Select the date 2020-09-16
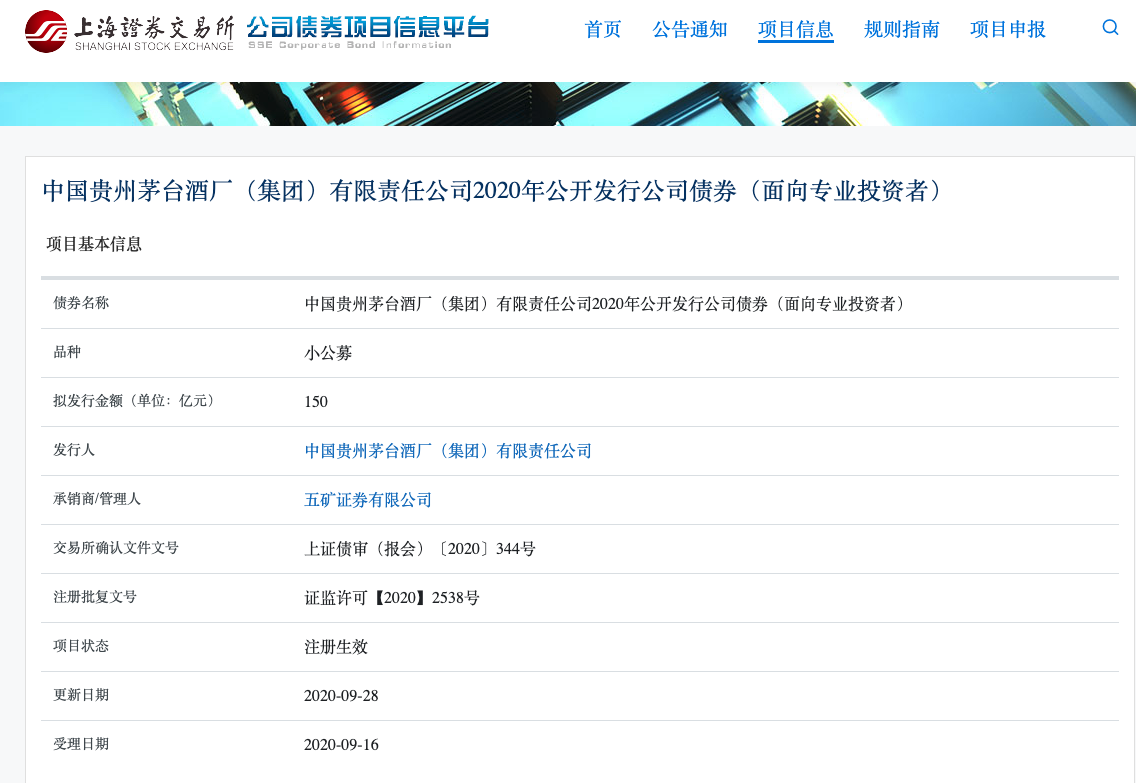This screenshot has width=1136, height=783. click(x=341, y=745)
